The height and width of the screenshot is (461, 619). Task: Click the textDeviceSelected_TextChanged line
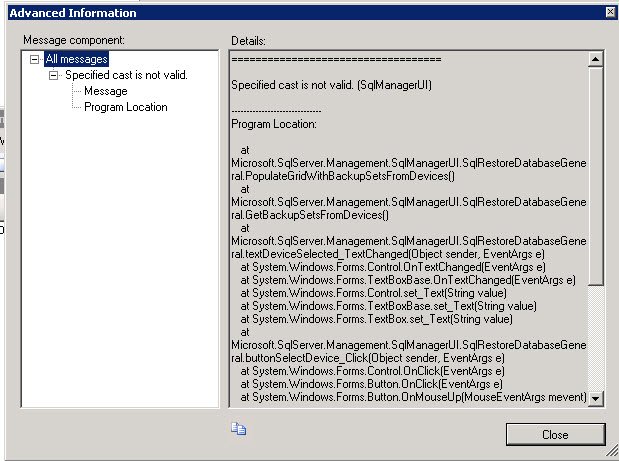(x=388, y=254)
